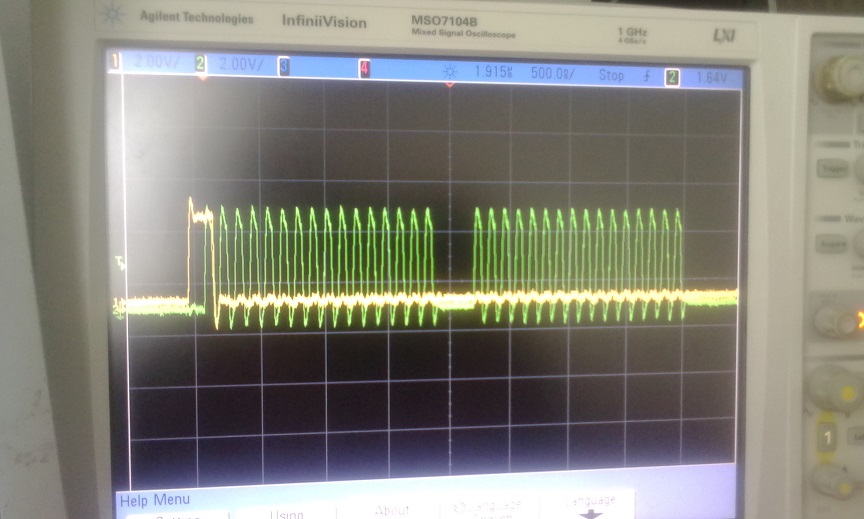Tap the red channel 4 indicator
This screenshot has height=519, width=864.
(364, 69)
